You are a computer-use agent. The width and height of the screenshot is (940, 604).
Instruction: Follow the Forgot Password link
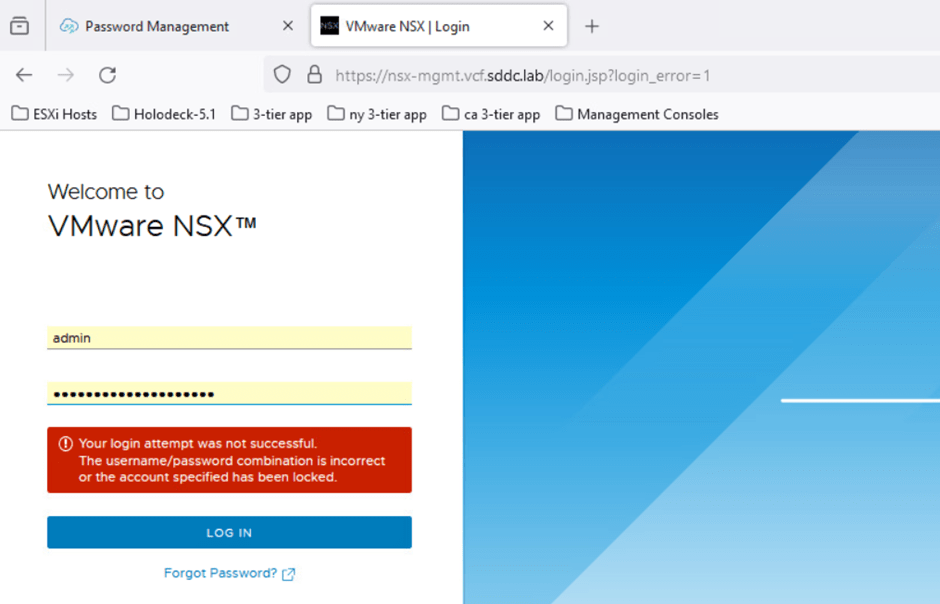pos(221,573)
